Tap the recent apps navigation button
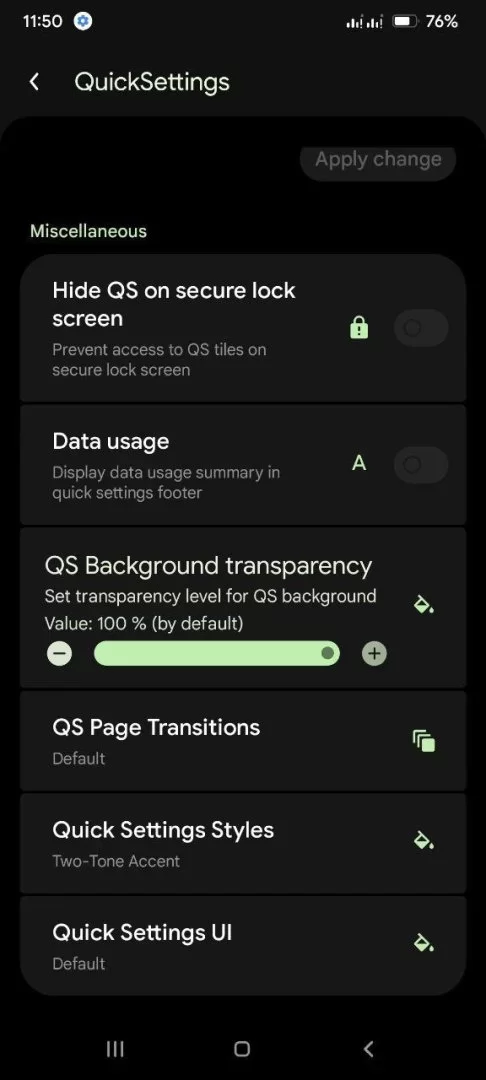Image resolution: width=486 pixels, height=1080 pixels. click(115, 1049)
